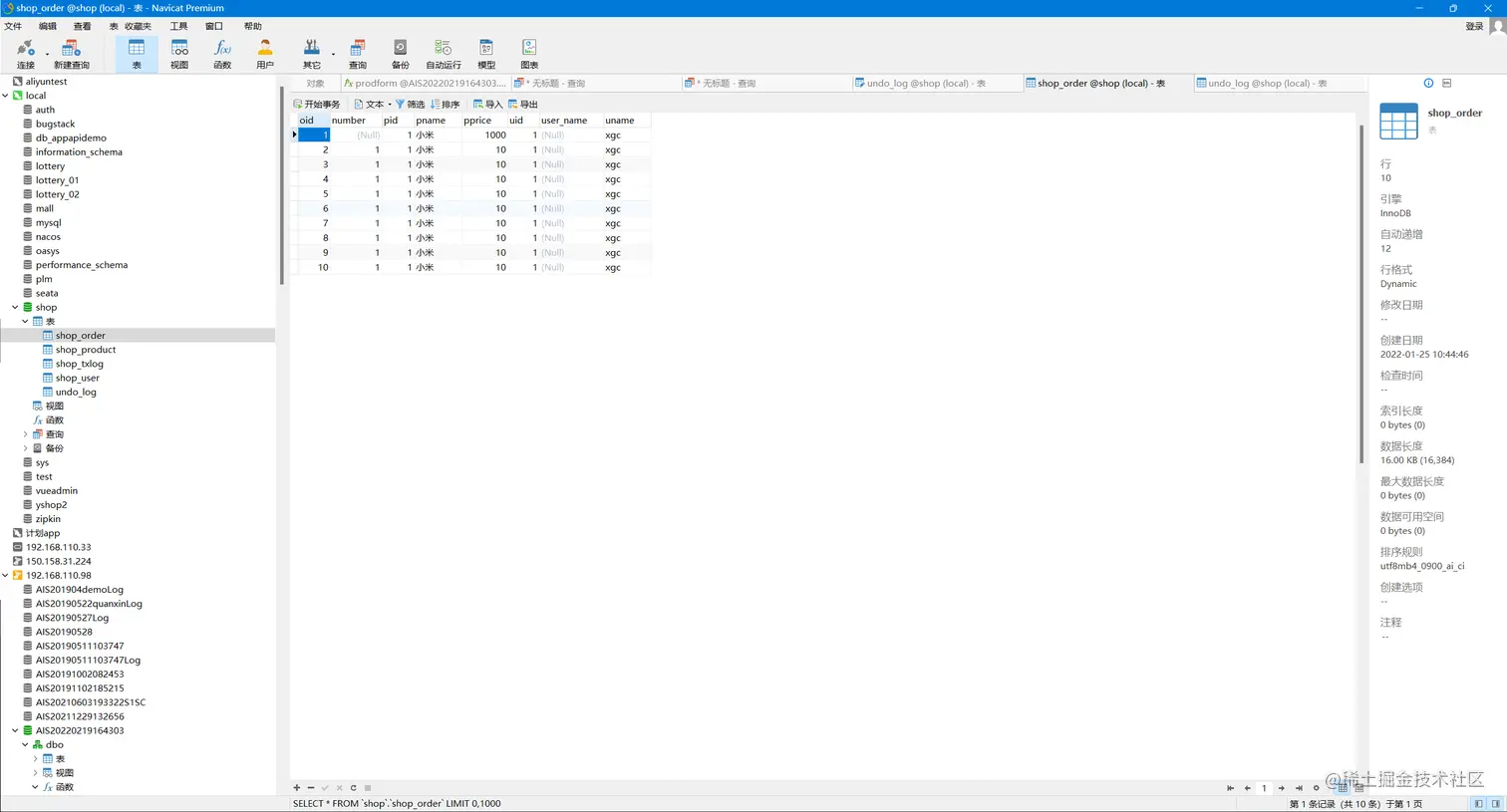The width and height of the screenshot is (1507, 812).
Task: Click the 导出 export button
Action: [x=523, y=104]
